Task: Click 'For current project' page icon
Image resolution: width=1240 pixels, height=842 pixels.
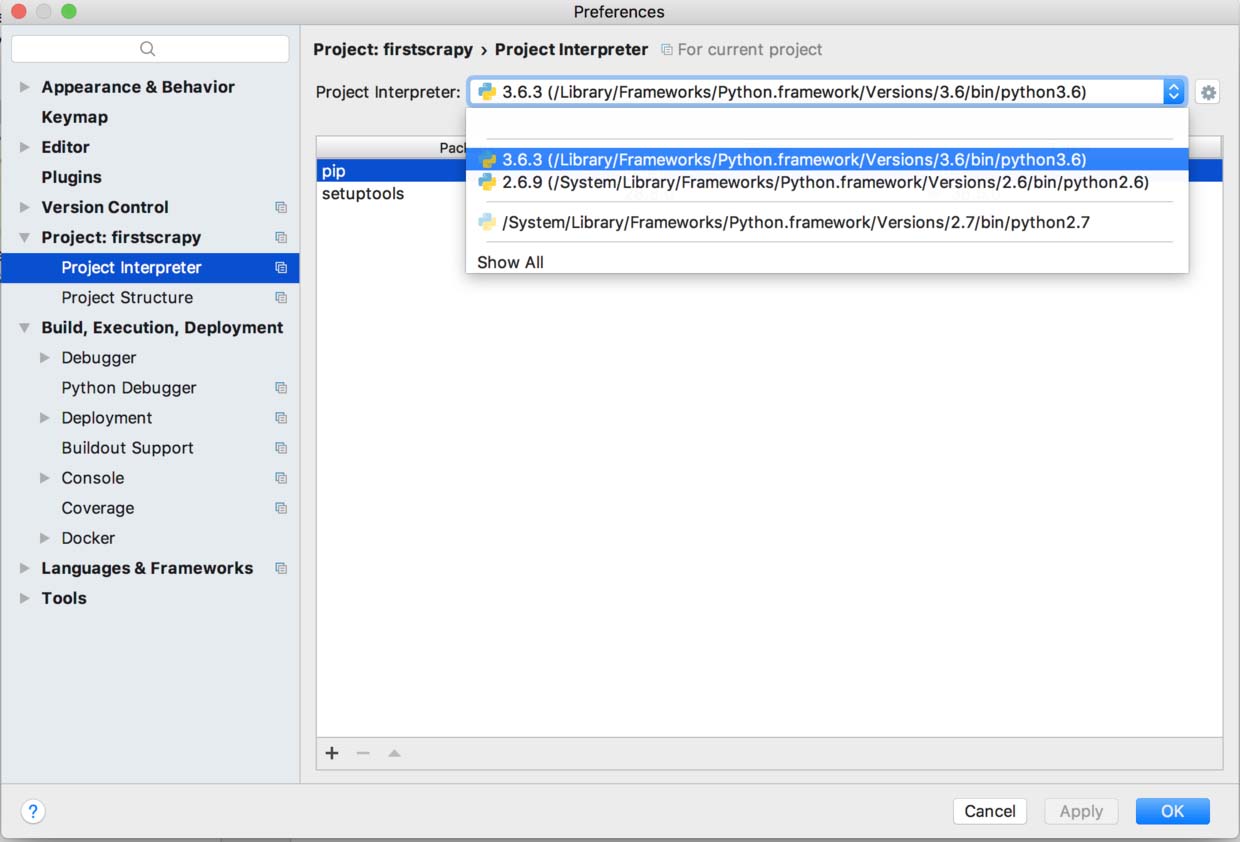Action: tap(667, 50)
